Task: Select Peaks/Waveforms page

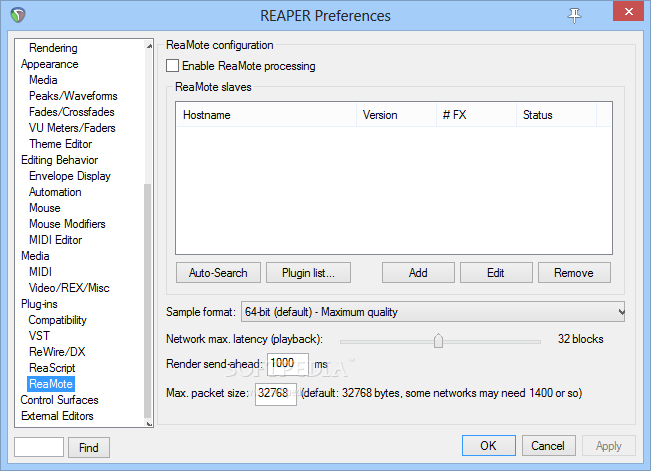Action: pyautogui.click(x=73, y=96)
